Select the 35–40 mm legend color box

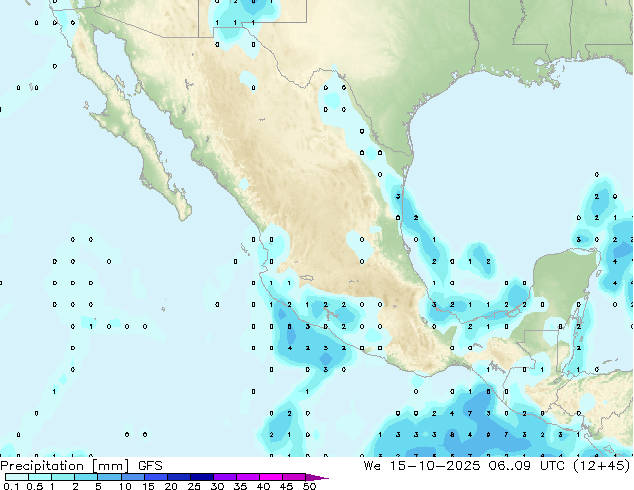[x=248, y=477]
